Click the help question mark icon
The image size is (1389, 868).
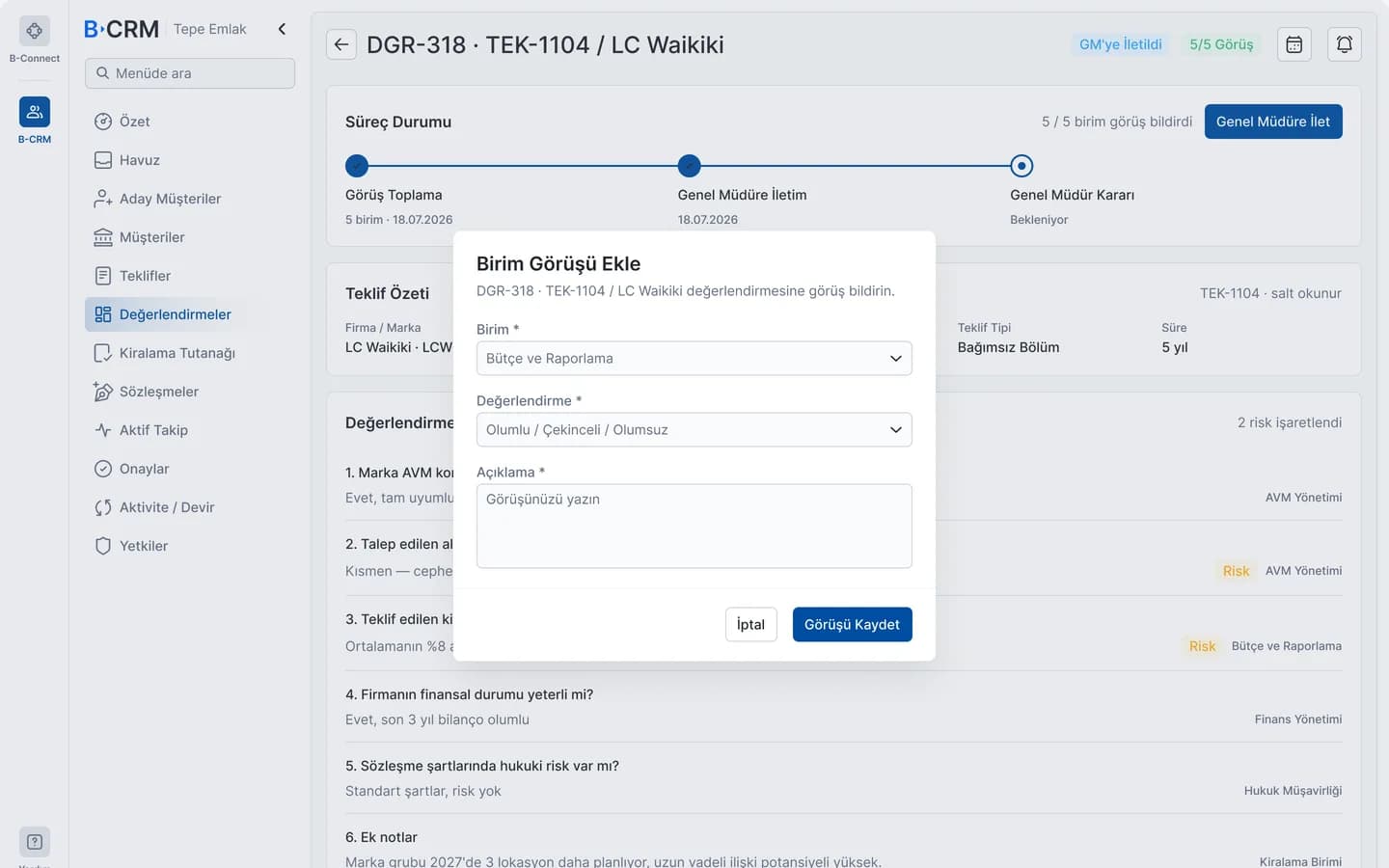[x=35, y=842]
